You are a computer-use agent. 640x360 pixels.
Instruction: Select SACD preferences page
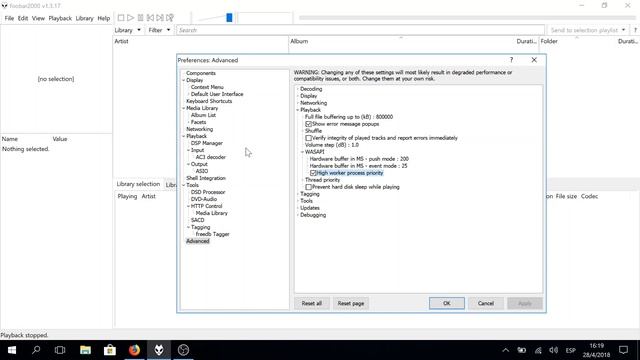(x=198, y=220)
